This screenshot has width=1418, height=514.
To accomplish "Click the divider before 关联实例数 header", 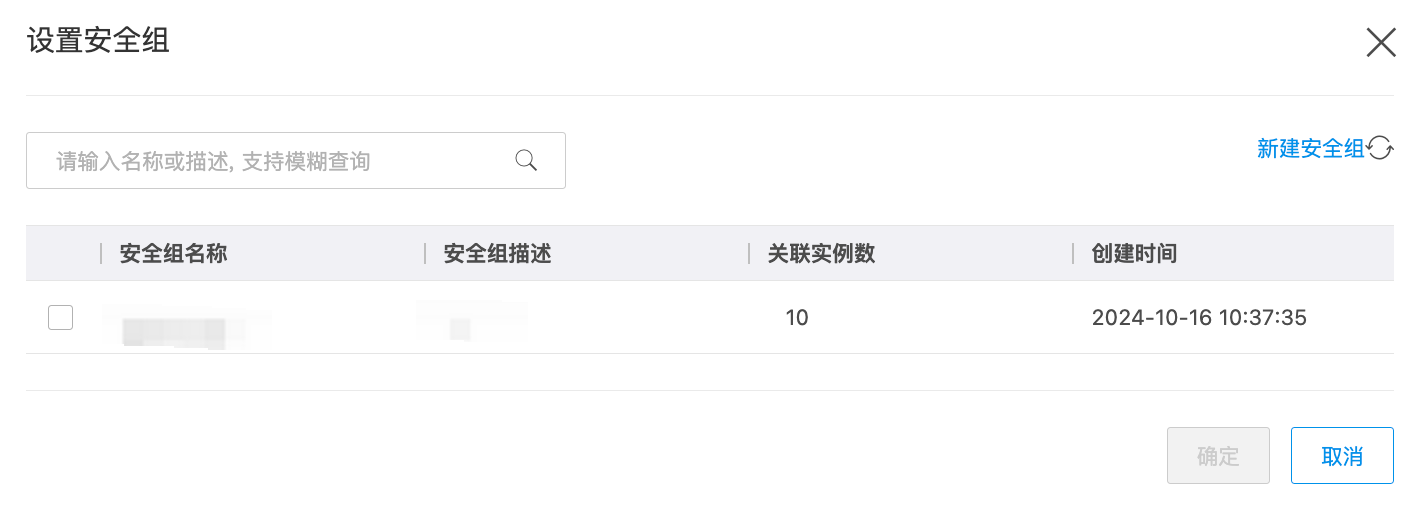I will coord(749,253).
